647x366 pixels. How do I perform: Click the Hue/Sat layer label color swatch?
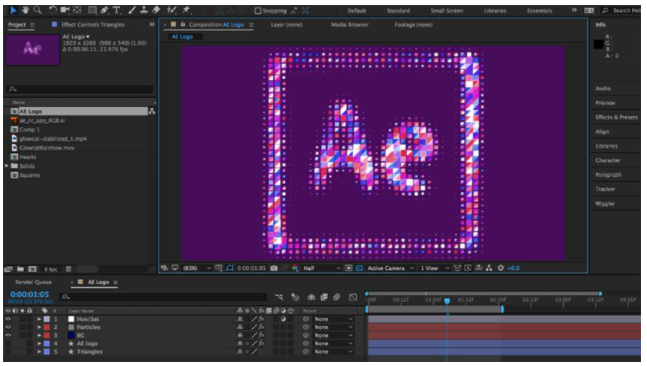(x=47, y=319)
